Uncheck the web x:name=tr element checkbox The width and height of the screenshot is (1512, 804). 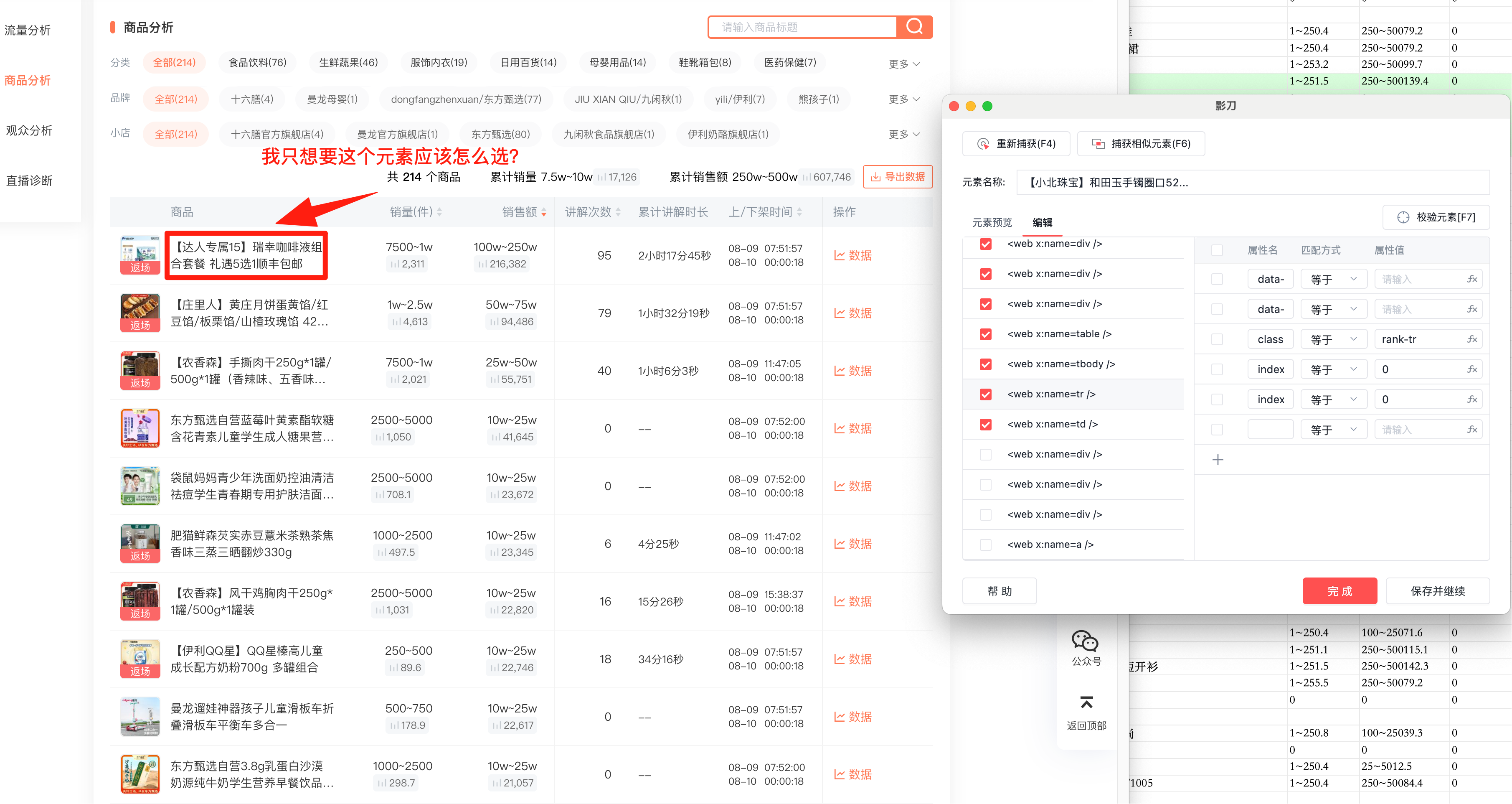pyautogui.click(x=985, y=394)
